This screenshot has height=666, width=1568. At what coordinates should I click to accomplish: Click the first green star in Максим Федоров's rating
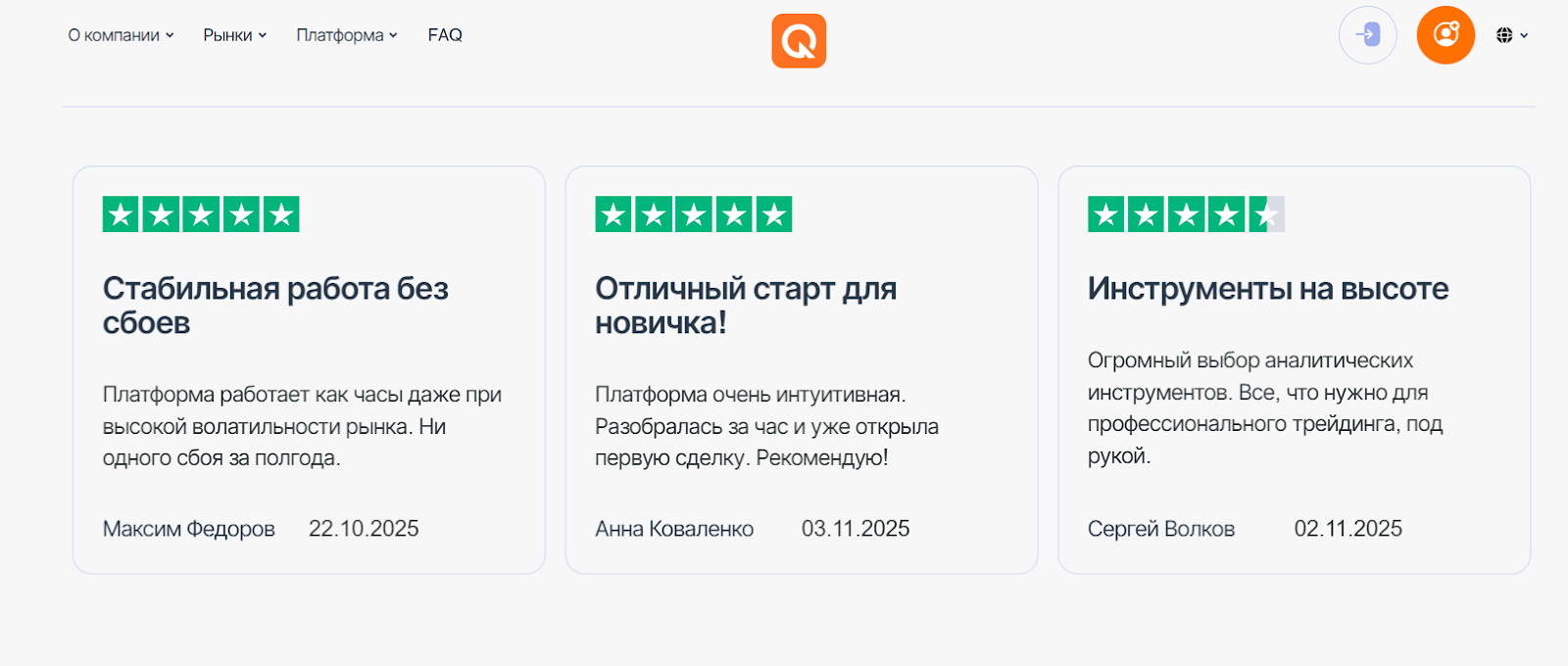click(x=118, y=214)
